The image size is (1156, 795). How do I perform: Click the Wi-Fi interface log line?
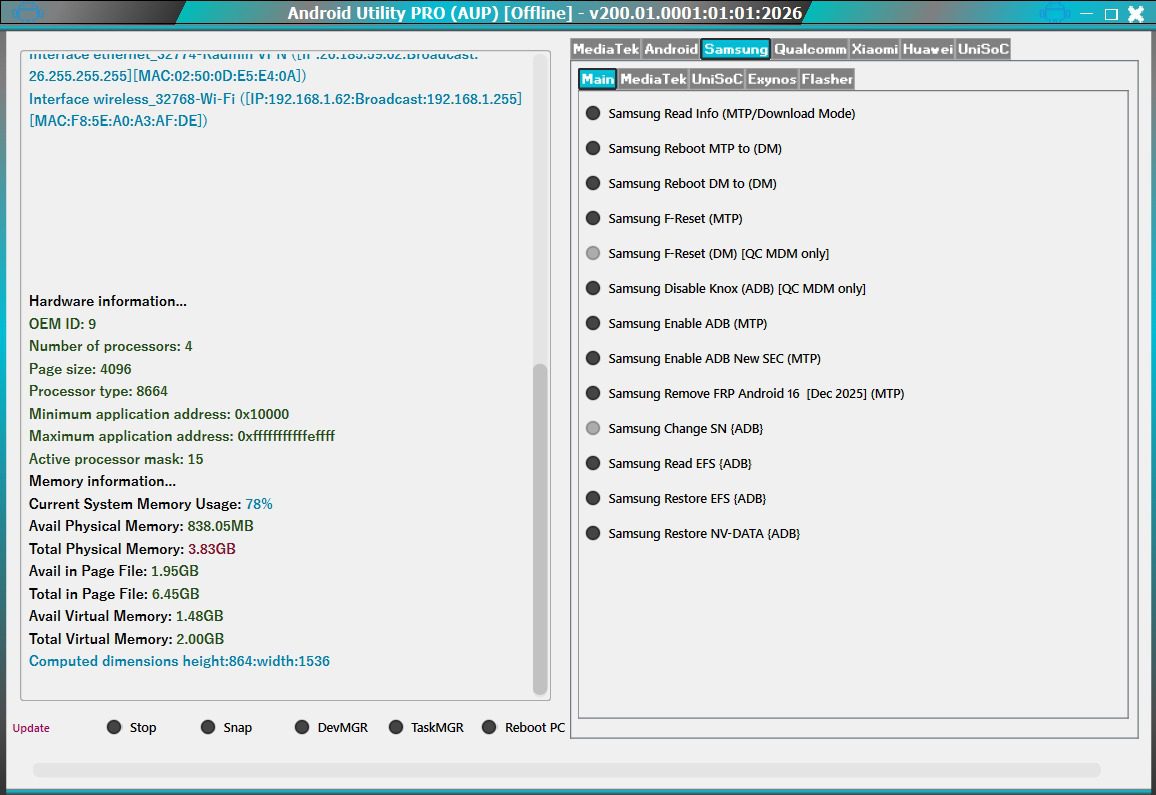point(275,110)
